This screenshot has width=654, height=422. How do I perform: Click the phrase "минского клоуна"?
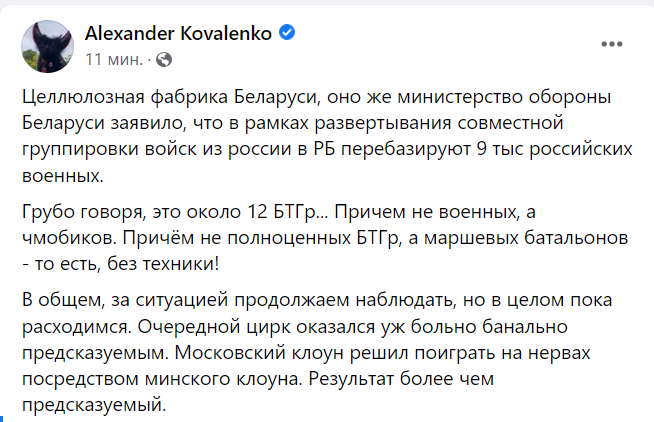coord(223,379)
